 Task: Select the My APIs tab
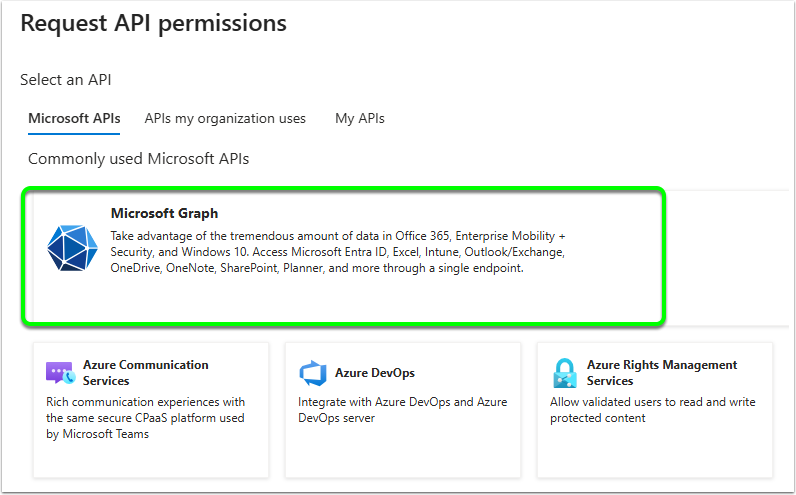point(360,118)
